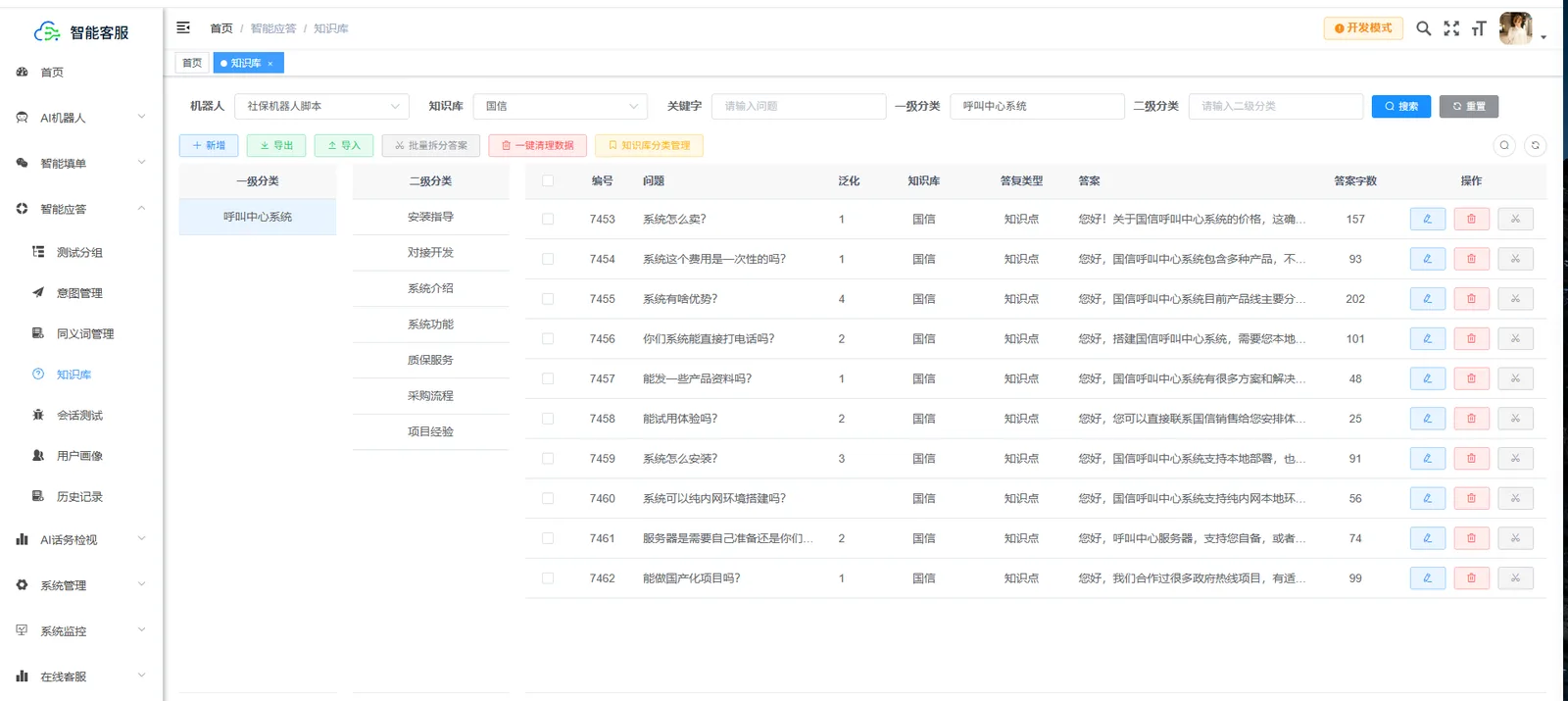This screenshot has height=701, width=1568.
Task: Check the checkbox for row 7454
Action: coord(548,259)
